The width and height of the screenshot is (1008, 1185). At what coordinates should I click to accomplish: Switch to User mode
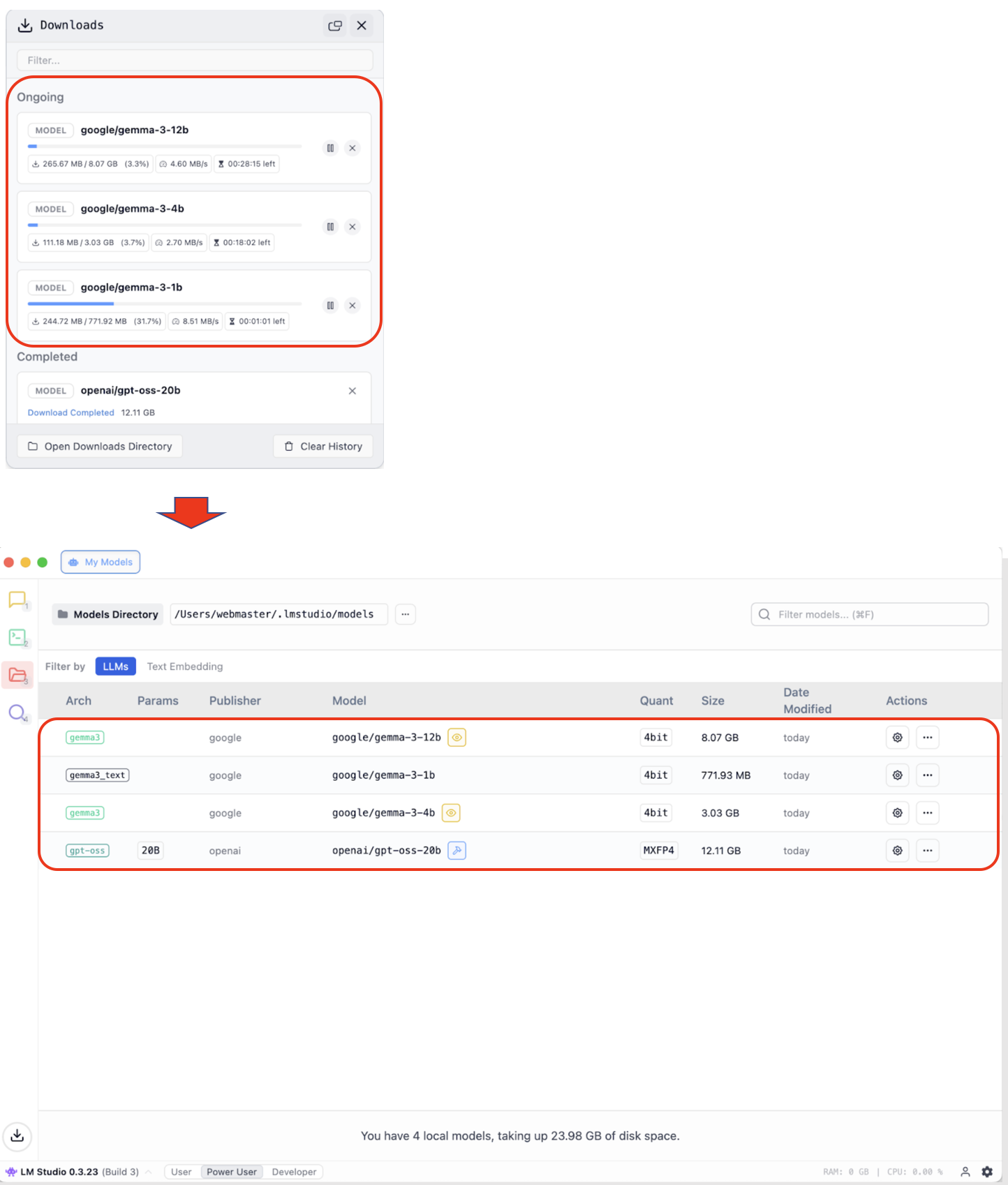click(181, 1172)
